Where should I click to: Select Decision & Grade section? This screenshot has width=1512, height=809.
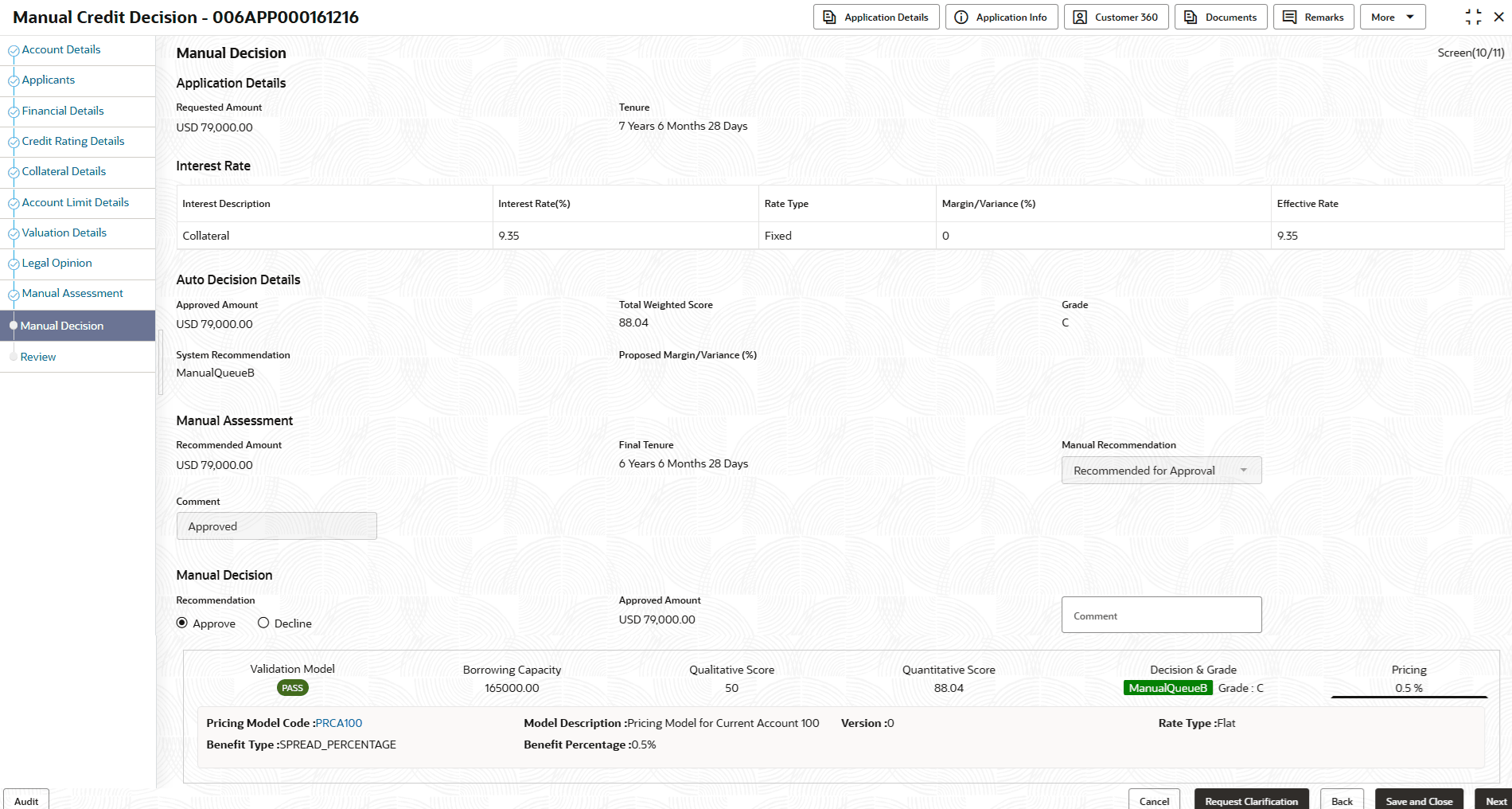point(1193,679)
